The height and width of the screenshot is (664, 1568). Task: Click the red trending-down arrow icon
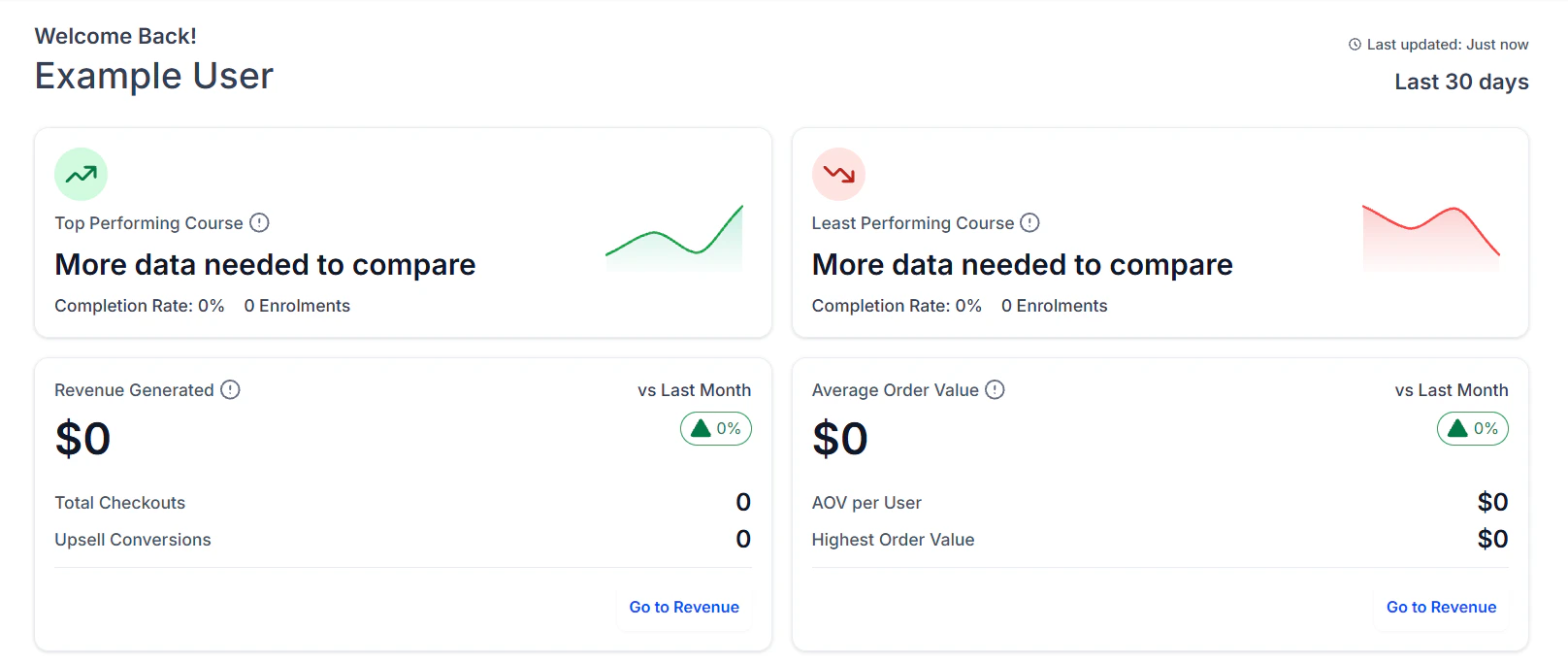[x=837, y=174]
